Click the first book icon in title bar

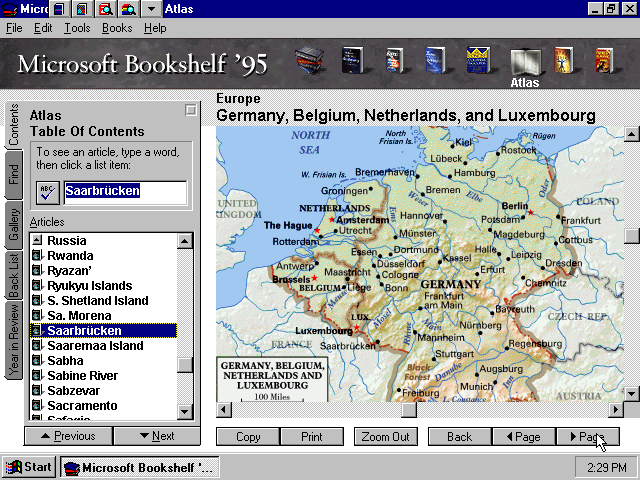point(59,9)
